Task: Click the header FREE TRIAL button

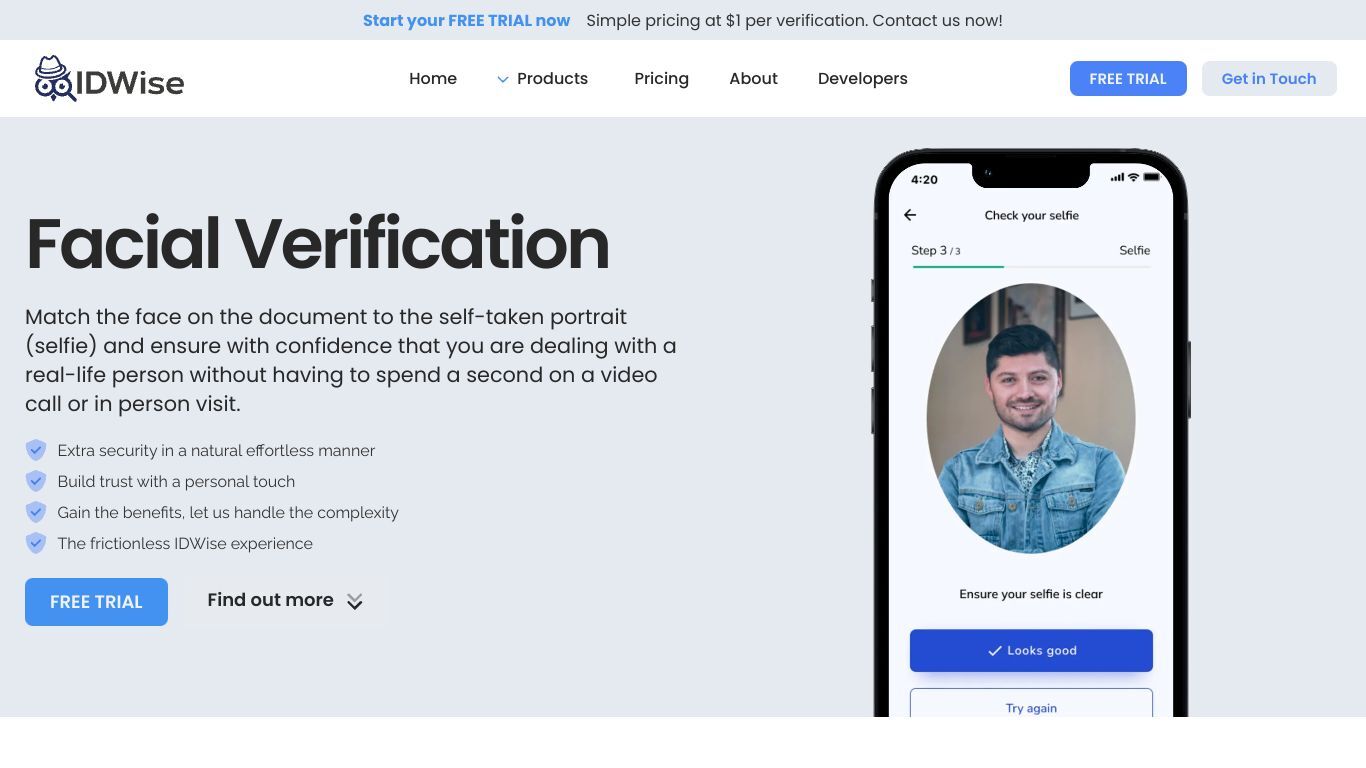Action: 1128,79
